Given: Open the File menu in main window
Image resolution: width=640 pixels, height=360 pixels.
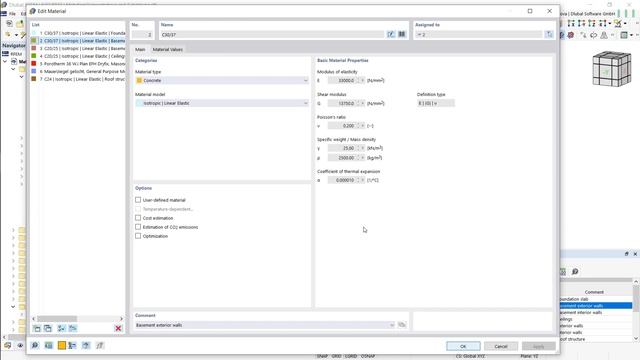Looking at the screenshot, I should click(12, 13).
